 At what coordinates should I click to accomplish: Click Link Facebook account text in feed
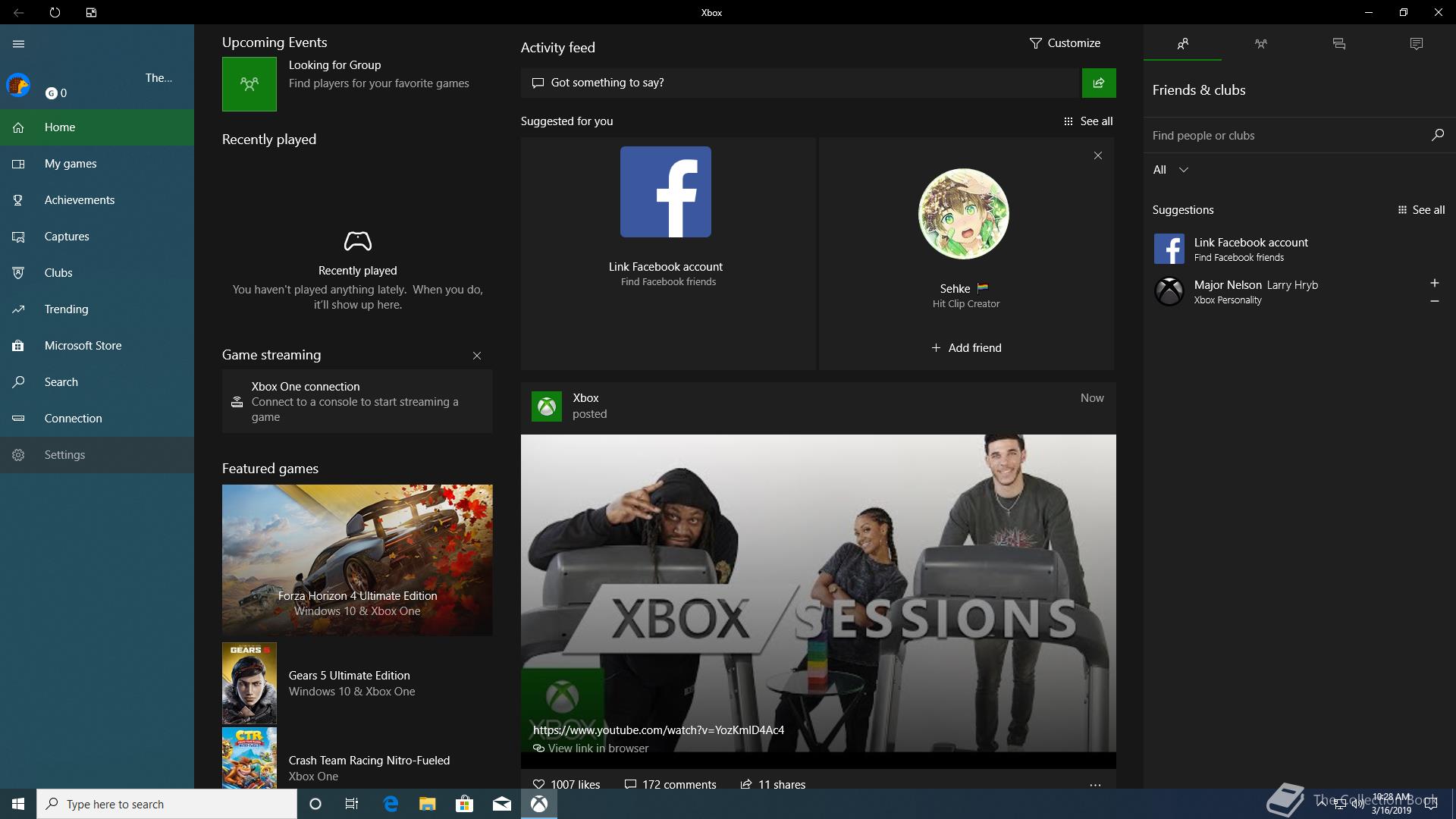666,267
